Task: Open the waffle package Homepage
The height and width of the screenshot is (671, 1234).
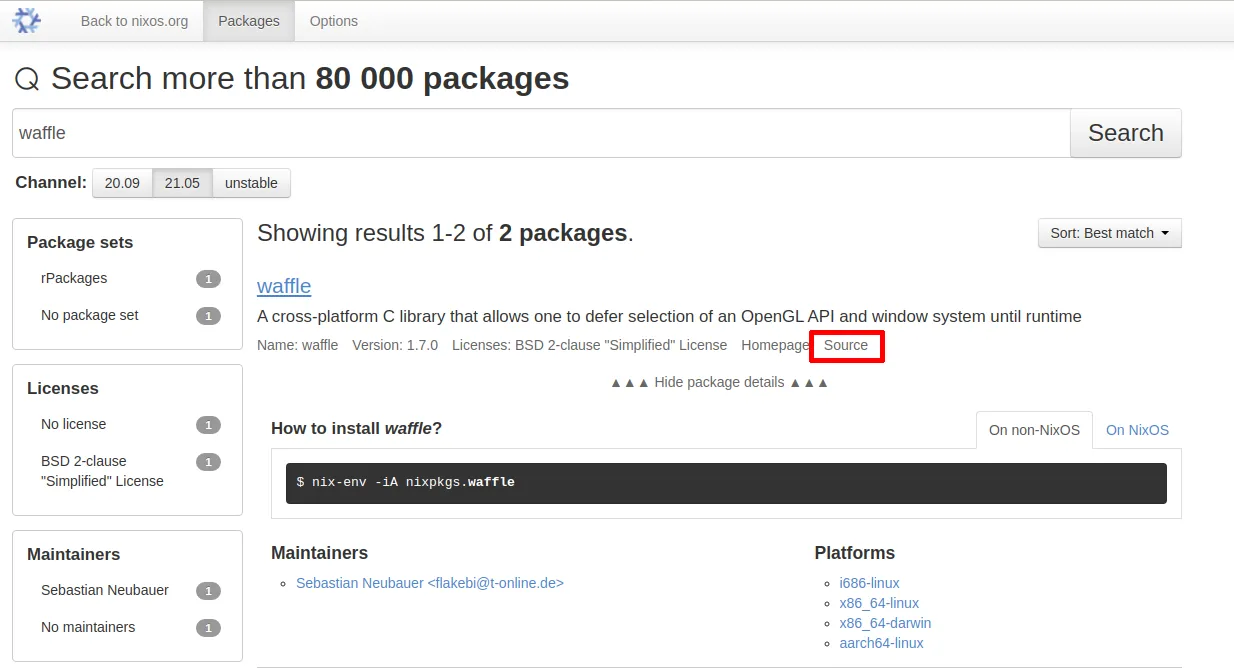Action: pos(775,345)
